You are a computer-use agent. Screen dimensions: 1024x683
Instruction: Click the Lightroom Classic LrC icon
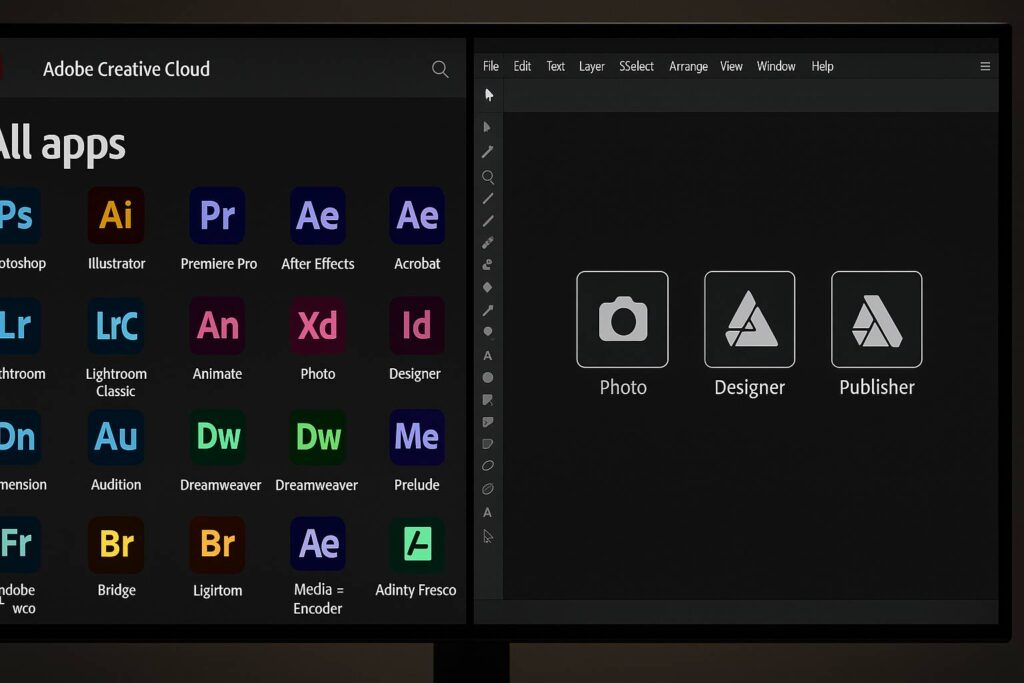coord(116,326)
